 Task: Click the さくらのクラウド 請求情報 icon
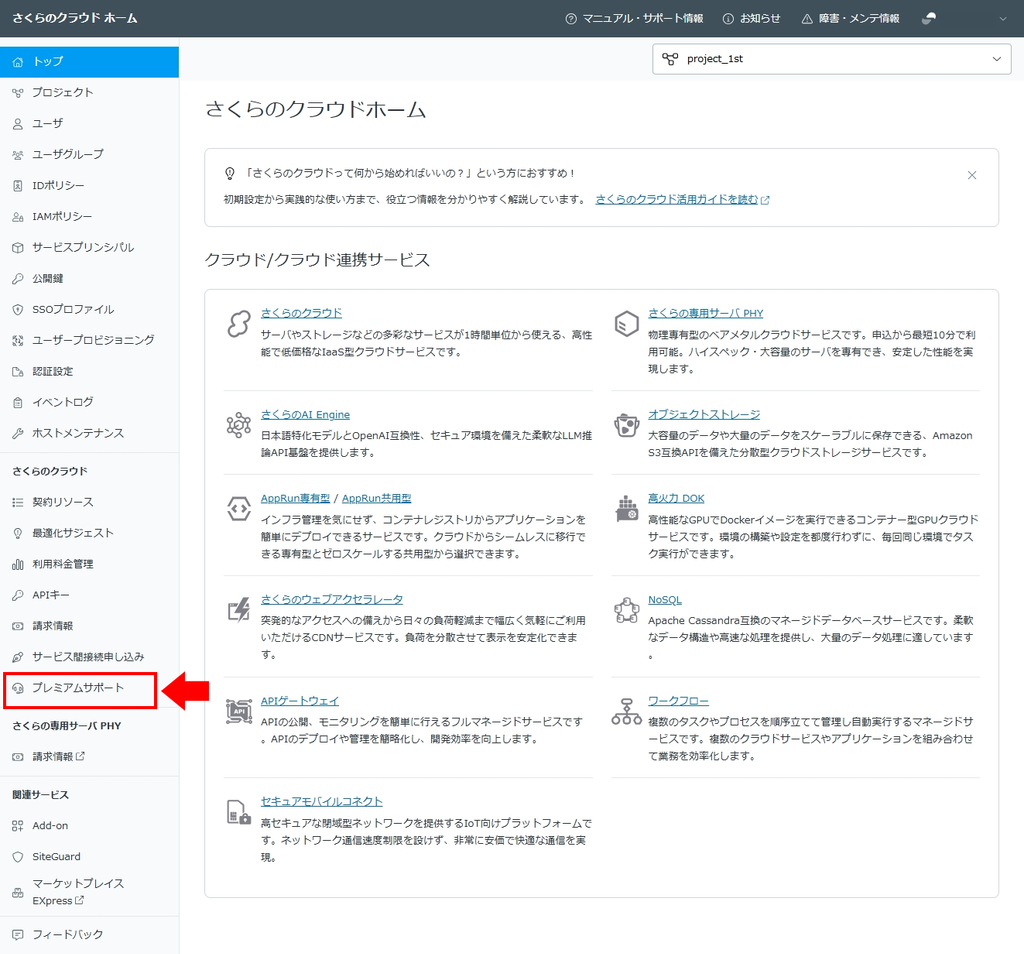pyautogui.click(x=18, y=626)
